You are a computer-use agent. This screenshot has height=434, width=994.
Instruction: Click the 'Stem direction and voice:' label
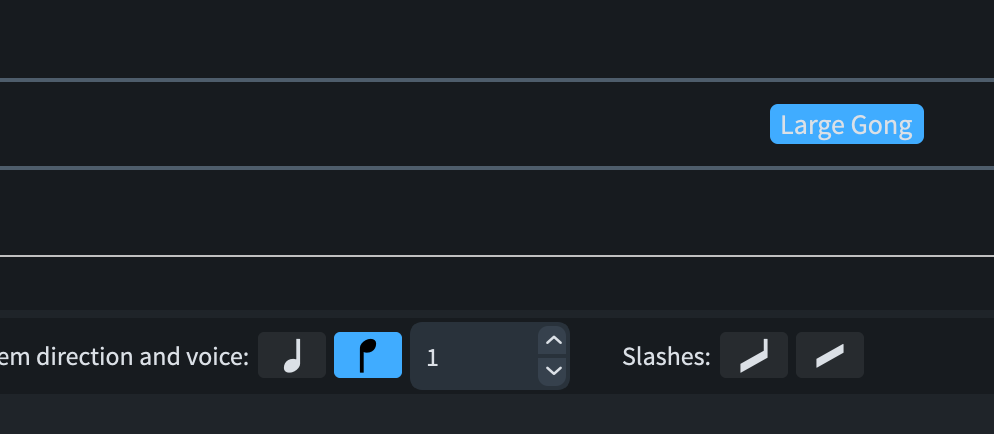tap(124, 356)
